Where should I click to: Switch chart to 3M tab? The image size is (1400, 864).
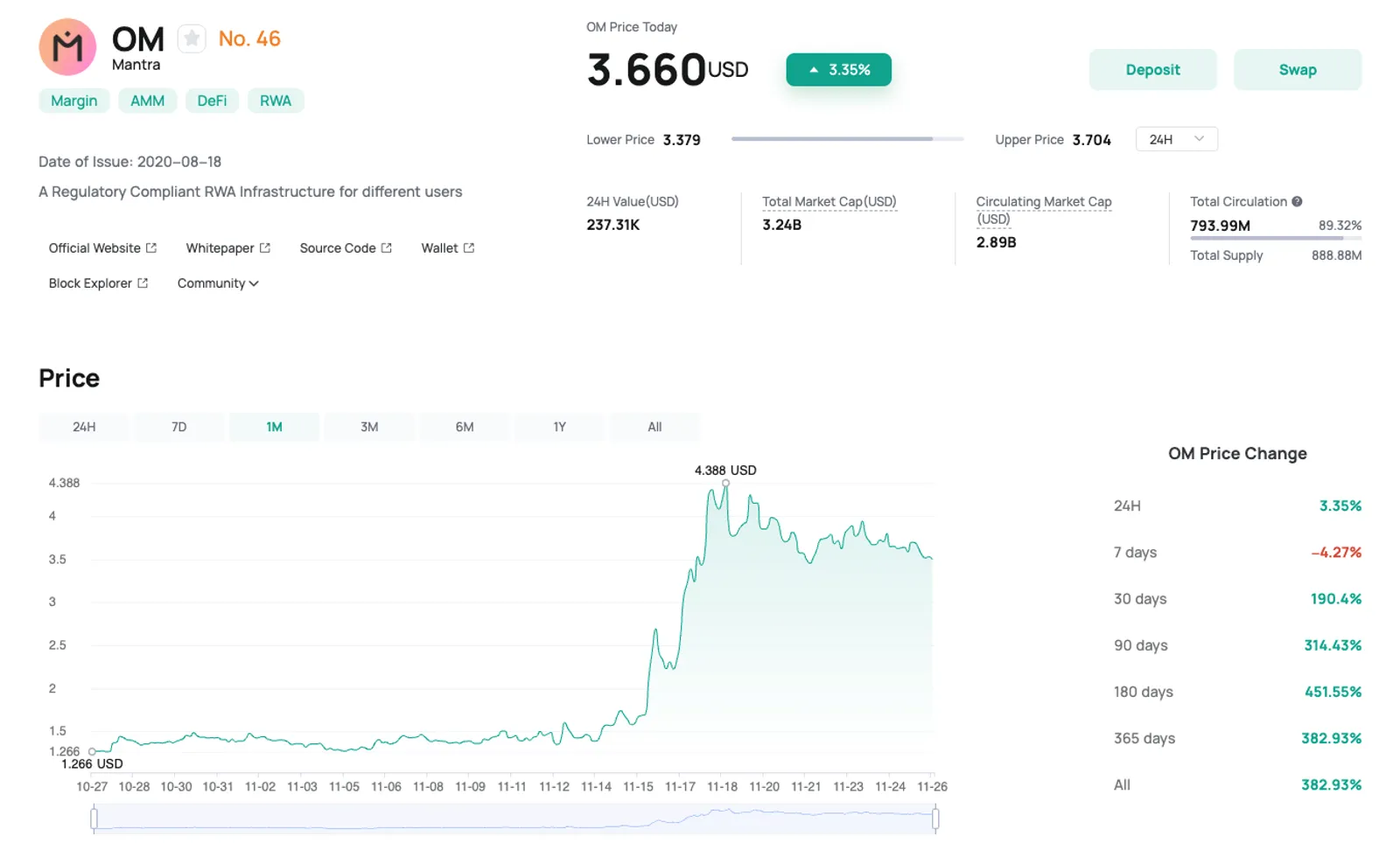(x=369, y=427)
